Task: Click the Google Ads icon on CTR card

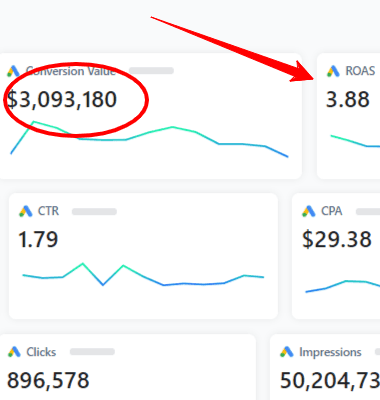Action: pos(25,211)
